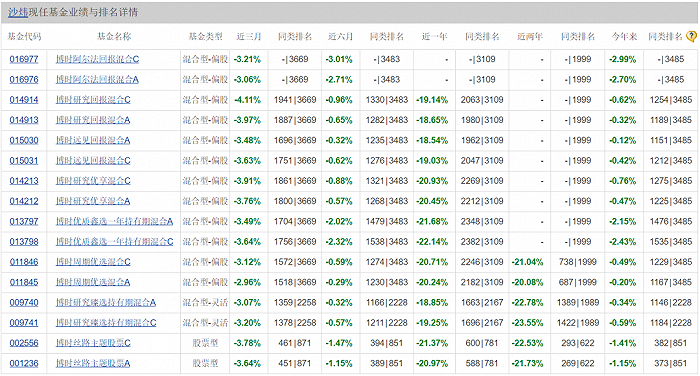
Task: Select the -2.15% year-to-date cell
Action: click(622, 221)
